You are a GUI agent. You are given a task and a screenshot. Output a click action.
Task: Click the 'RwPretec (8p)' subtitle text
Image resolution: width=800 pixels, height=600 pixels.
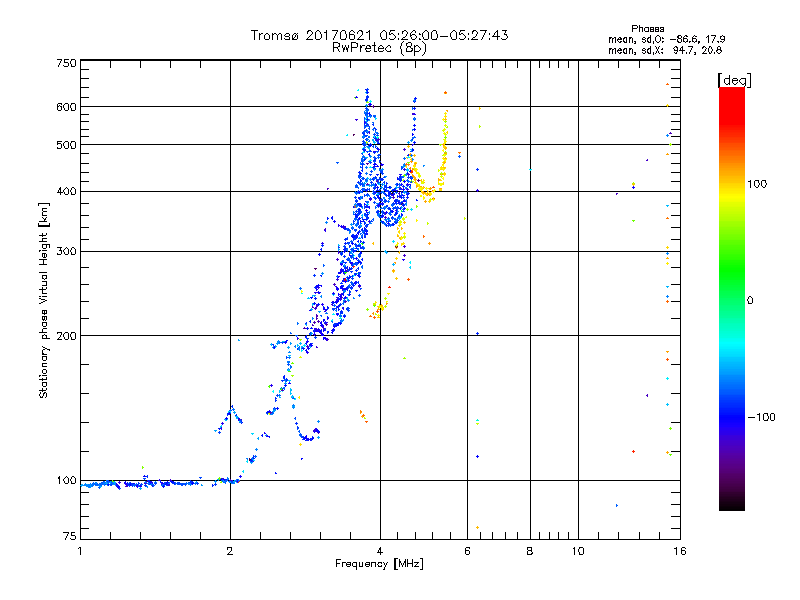(379, 48)
